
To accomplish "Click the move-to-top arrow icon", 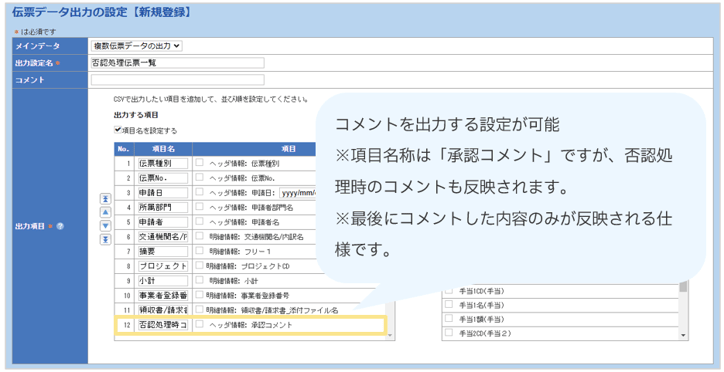I will [x=105, y=199].
